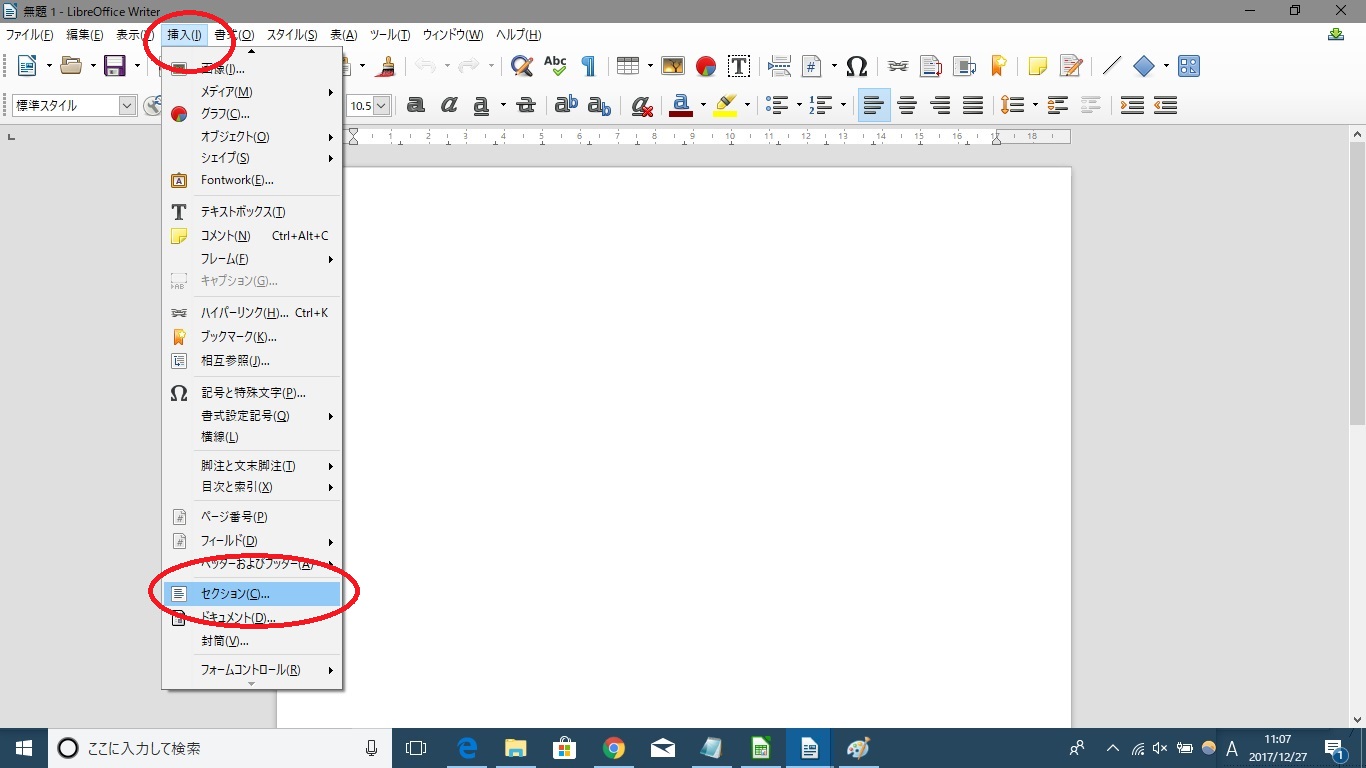This screenshot has width=1366, height=768.
Task: Click the Insert text box toolbar icon
Action: [x=739, y=66]
